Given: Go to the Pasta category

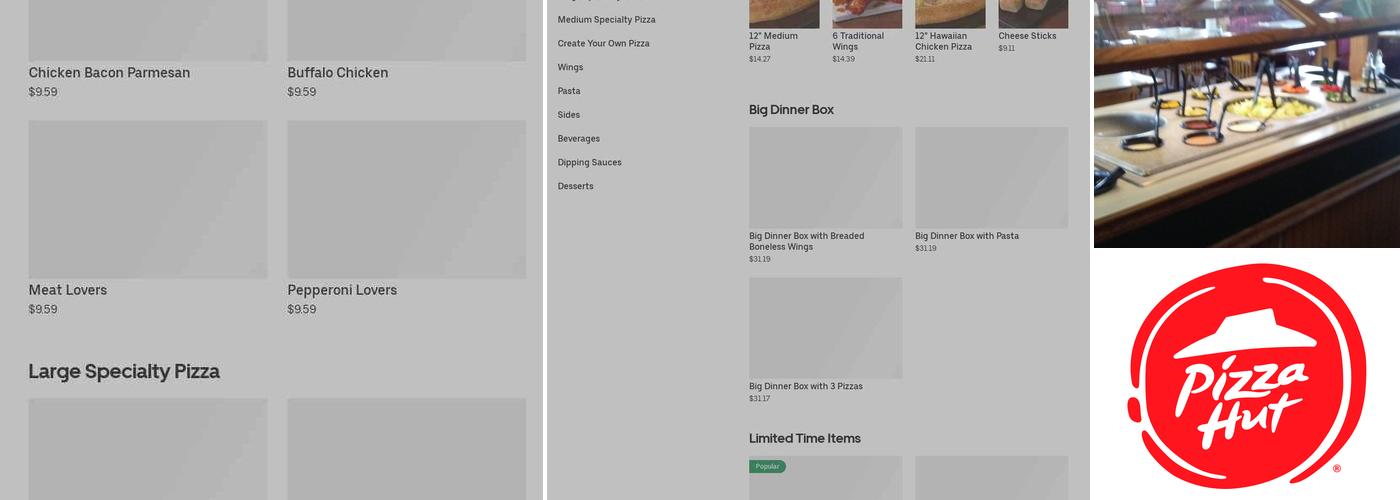Looking at the screenshot, I should (x=569, y=91).
